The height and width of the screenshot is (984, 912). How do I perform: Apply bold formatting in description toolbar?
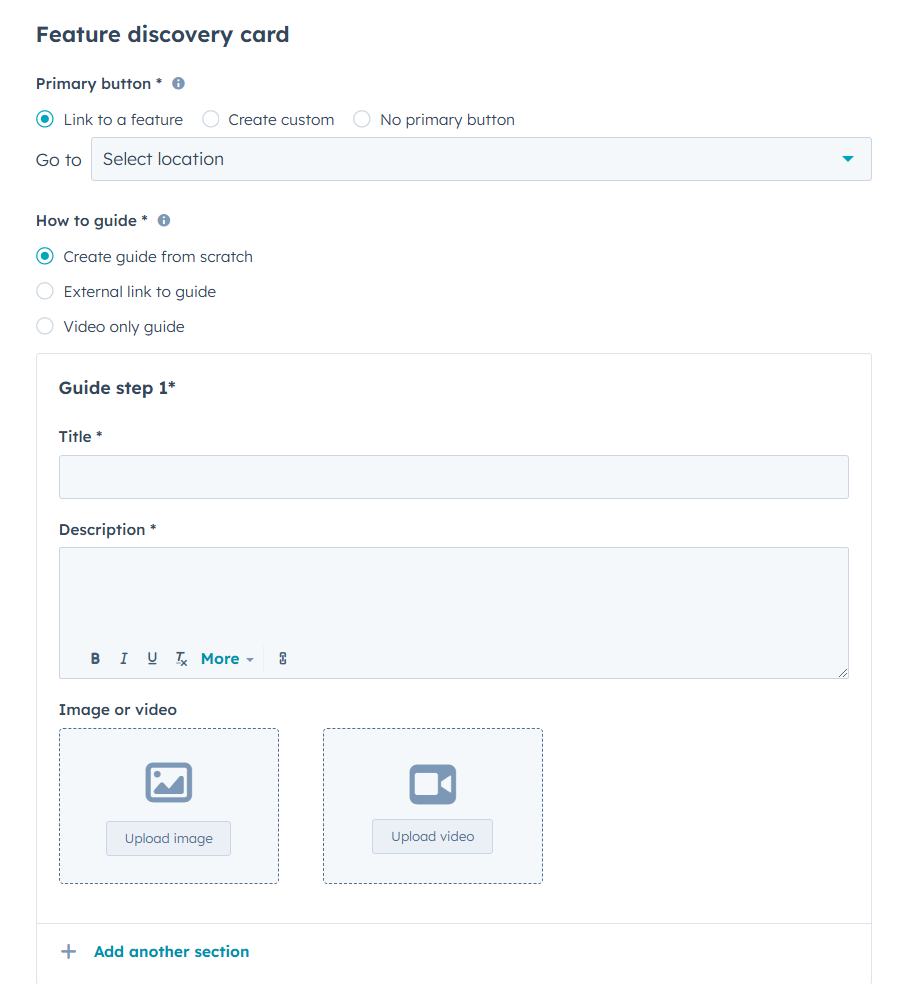coord(96,659)
